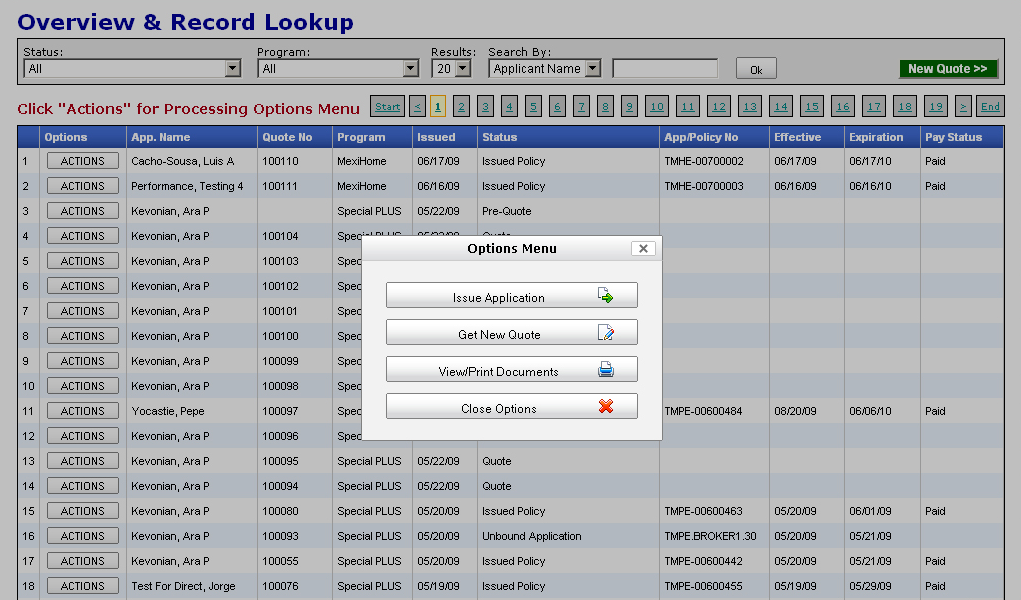
Task: Click ACTIONS for Yocastie, Pepe
Action: pyautogui.click(x=83, y=411)
